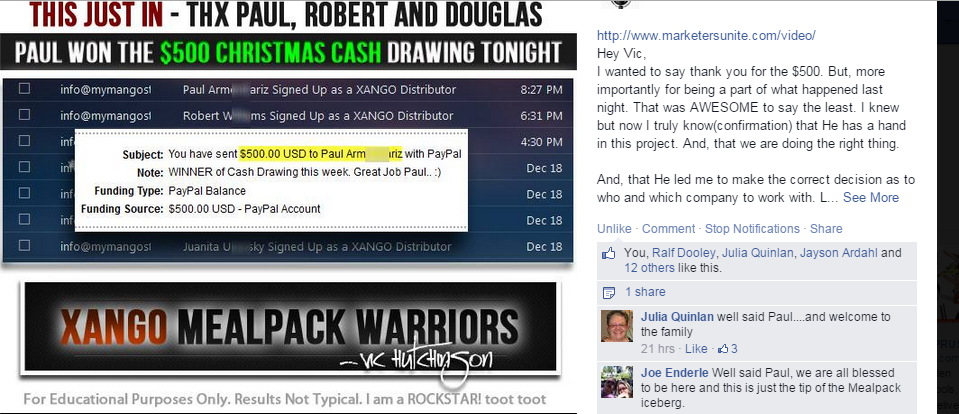
Task: Open Julia Quinlan's profile picture
Action: (616, 326)
